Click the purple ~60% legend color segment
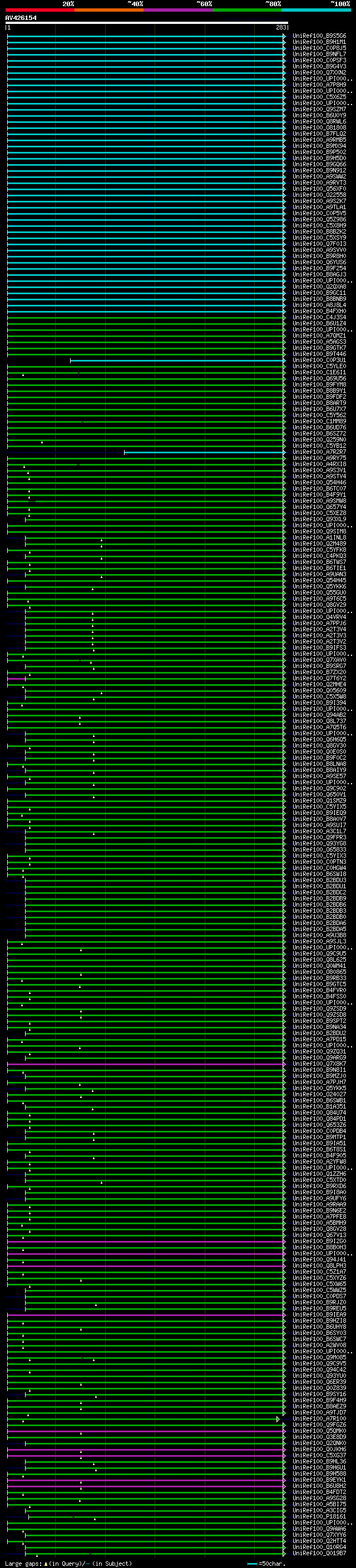Image resolution: width=356 pixels, height=1568 pixels. 179,10
